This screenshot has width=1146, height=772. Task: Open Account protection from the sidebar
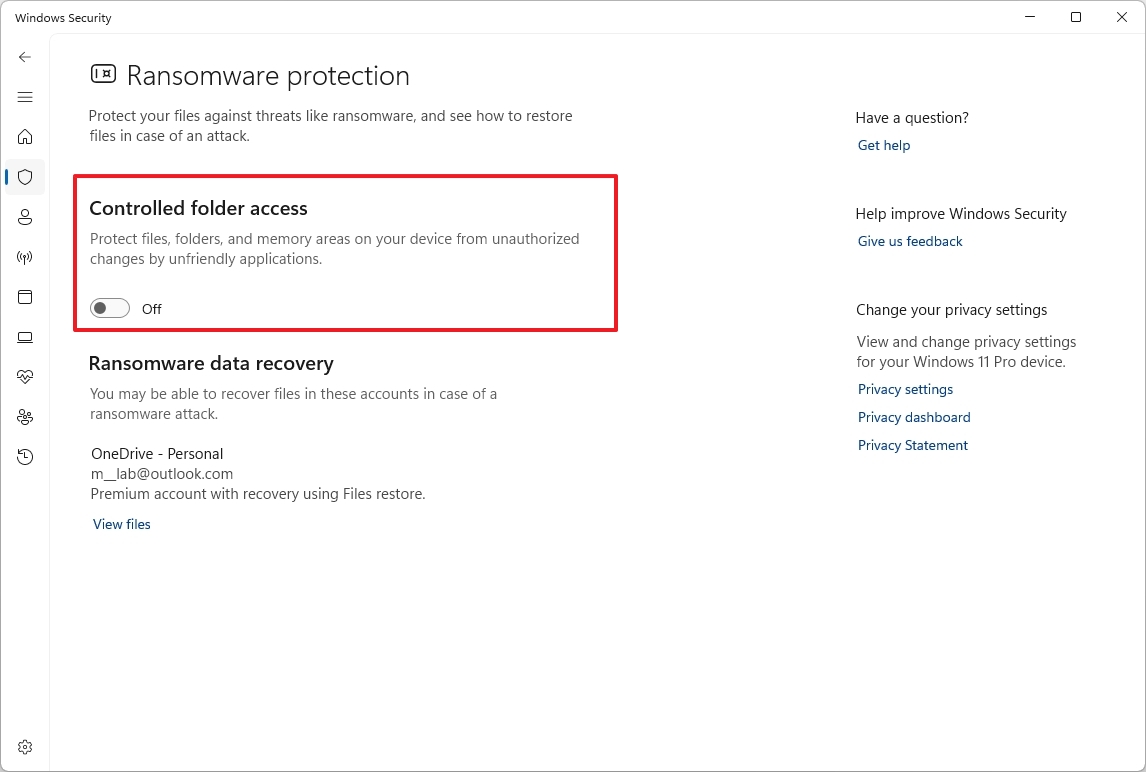25,217
